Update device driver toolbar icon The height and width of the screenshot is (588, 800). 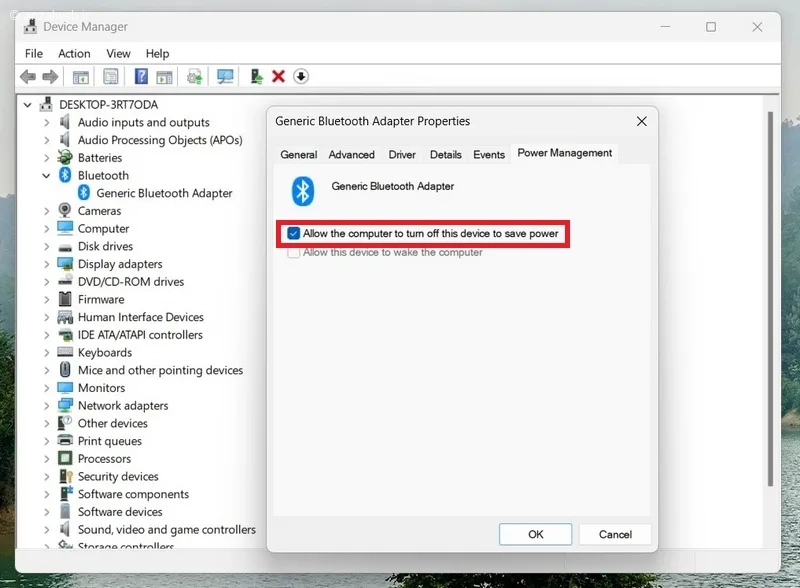pyautogui.click(x=257, y=77)
